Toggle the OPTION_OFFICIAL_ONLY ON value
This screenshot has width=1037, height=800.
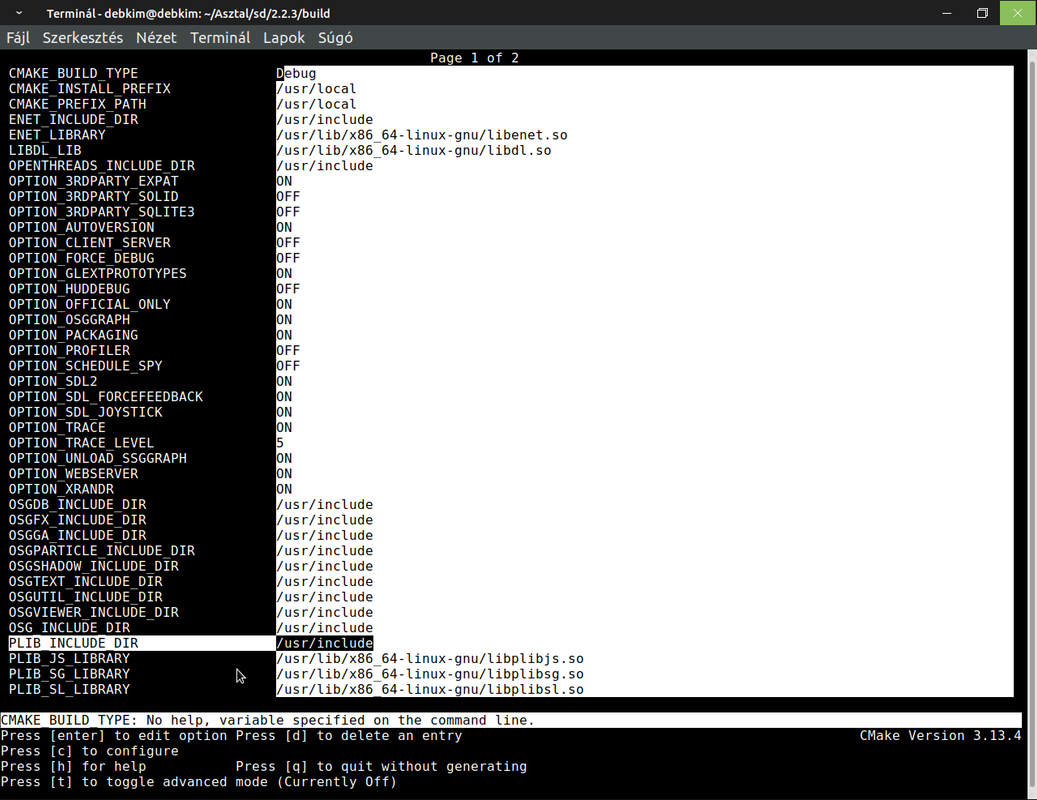[284, 304]
